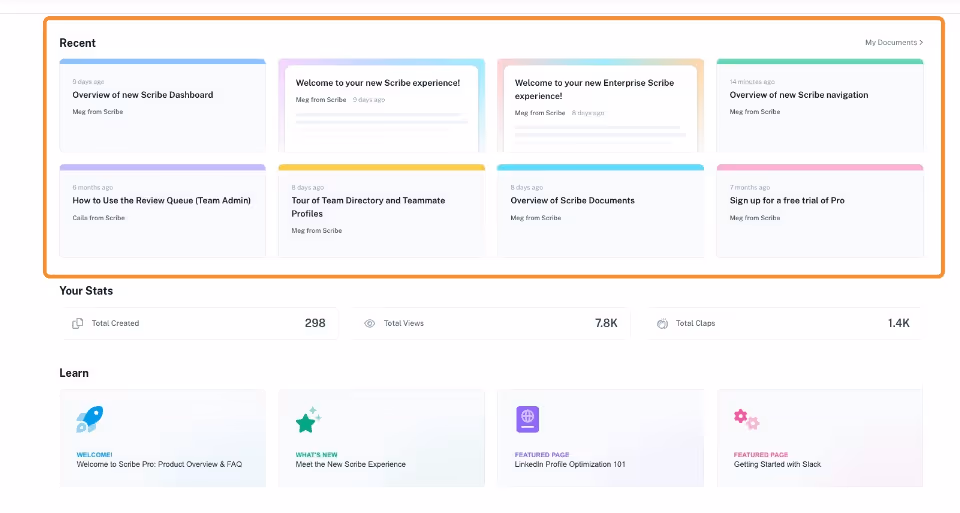
Task: Click the Your Stats heading
Action: coord(86,291)
